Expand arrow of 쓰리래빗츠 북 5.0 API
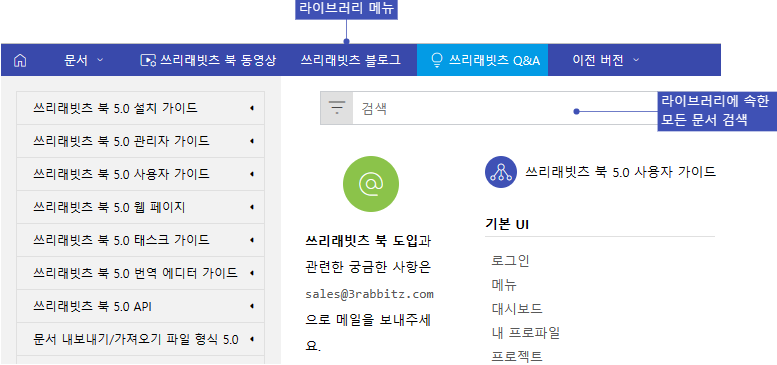Screen dimensions: 777x365 coord(252,307)
